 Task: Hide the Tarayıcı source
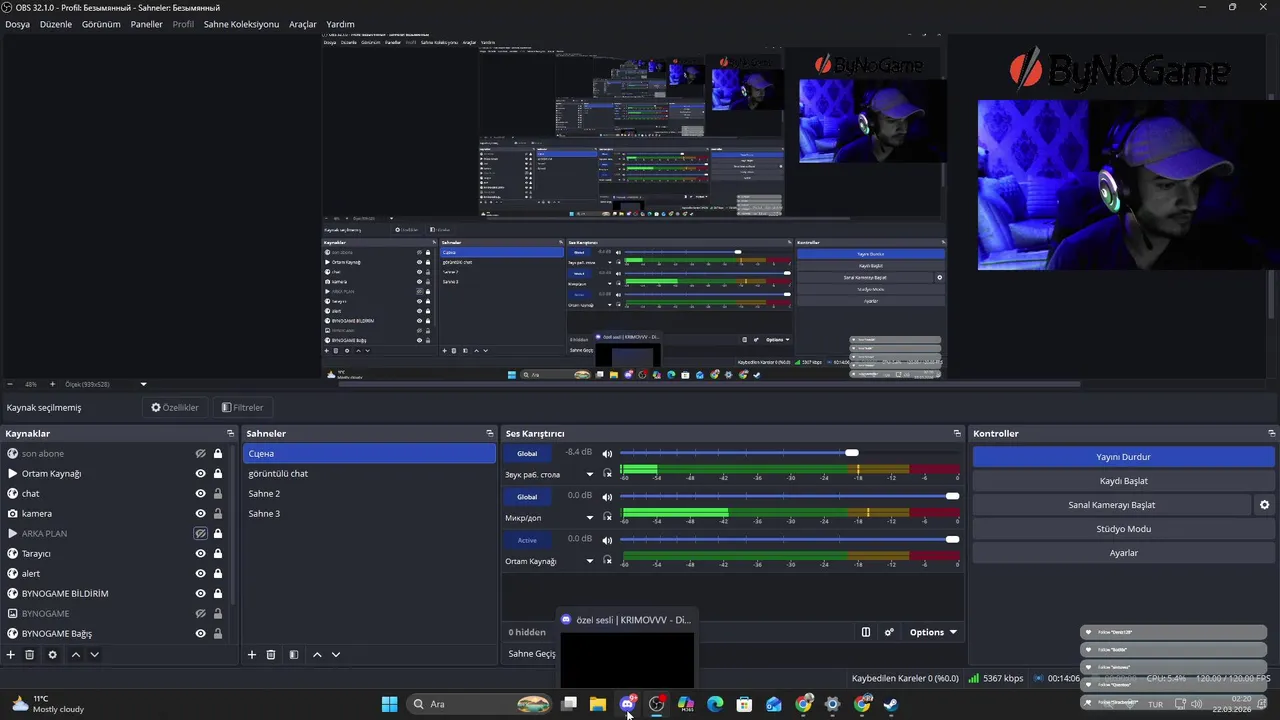200,554
